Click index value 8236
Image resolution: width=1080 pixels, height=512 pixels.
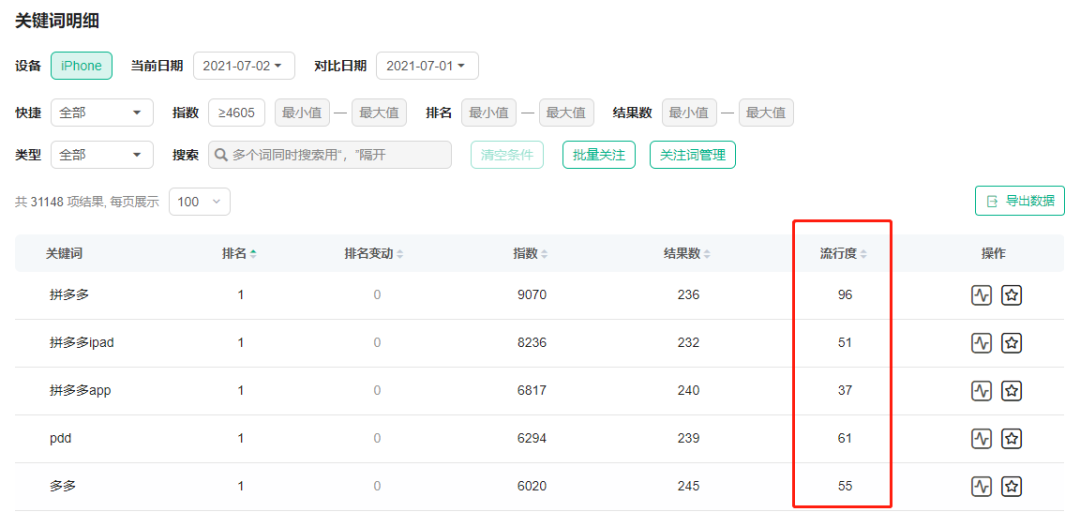[532, 342]
